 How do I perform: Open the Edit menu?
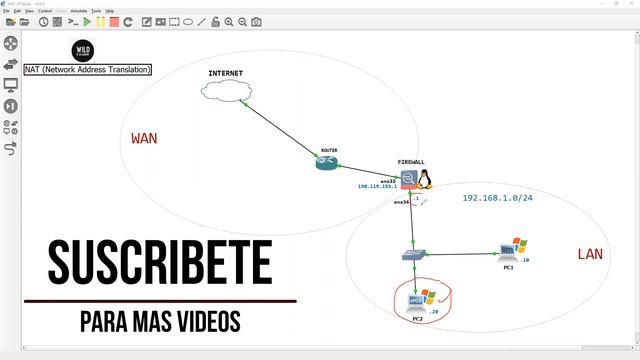point(17,11)
